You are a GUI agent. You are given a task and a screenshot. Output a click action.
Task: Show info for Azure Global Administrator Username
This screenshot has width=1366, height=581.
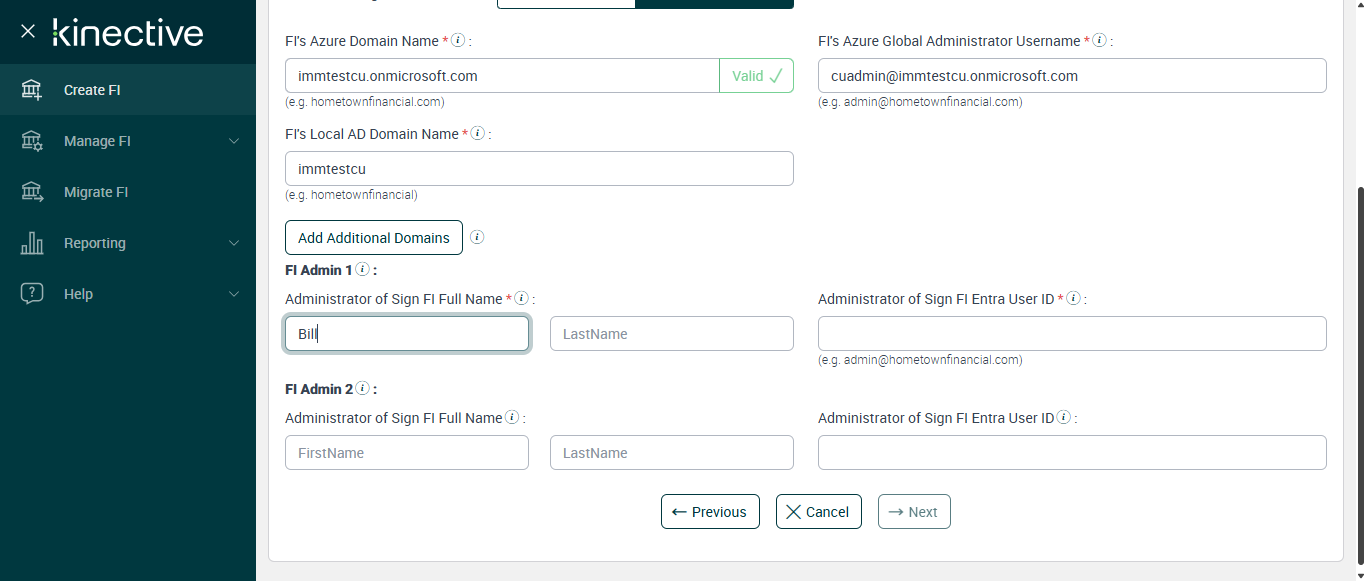click(x=1099, y=41)
